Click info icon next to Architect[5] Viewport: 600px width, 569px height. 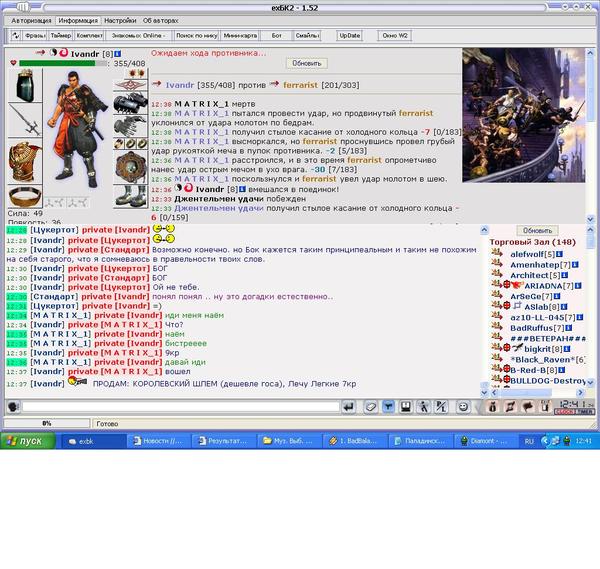coord(565,276)
